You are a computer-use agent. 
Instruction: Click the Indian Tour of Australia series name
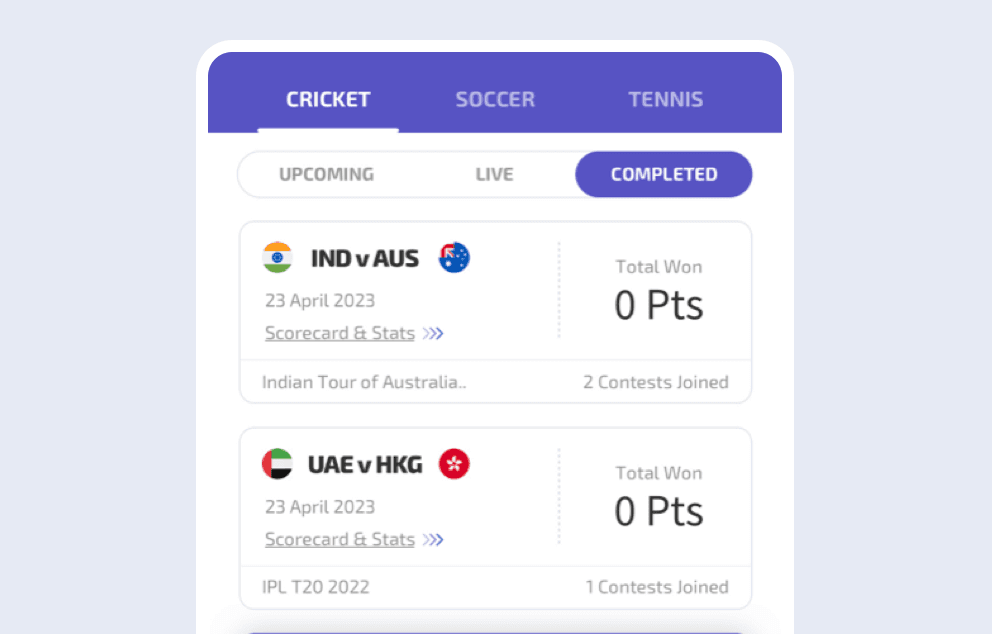(364, 382)
